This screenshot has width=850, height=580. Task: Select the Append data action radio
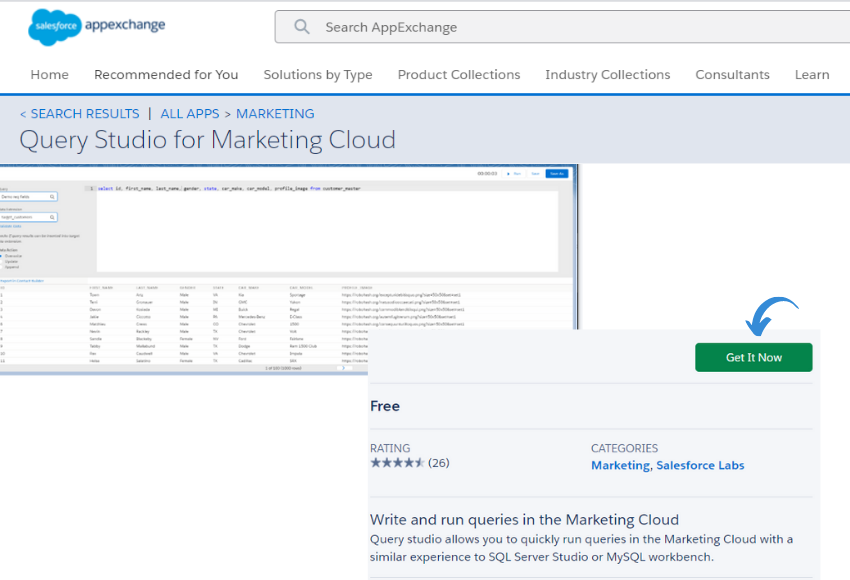2,268
